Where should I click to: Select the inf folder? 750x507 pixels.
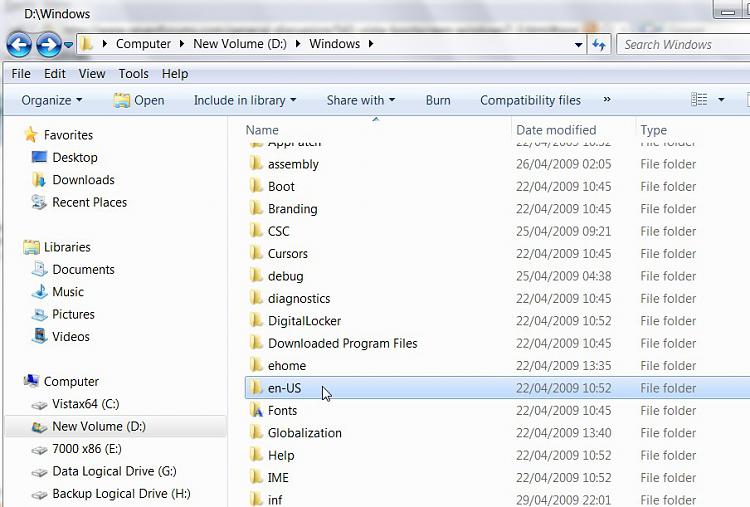tap(275, 500)
